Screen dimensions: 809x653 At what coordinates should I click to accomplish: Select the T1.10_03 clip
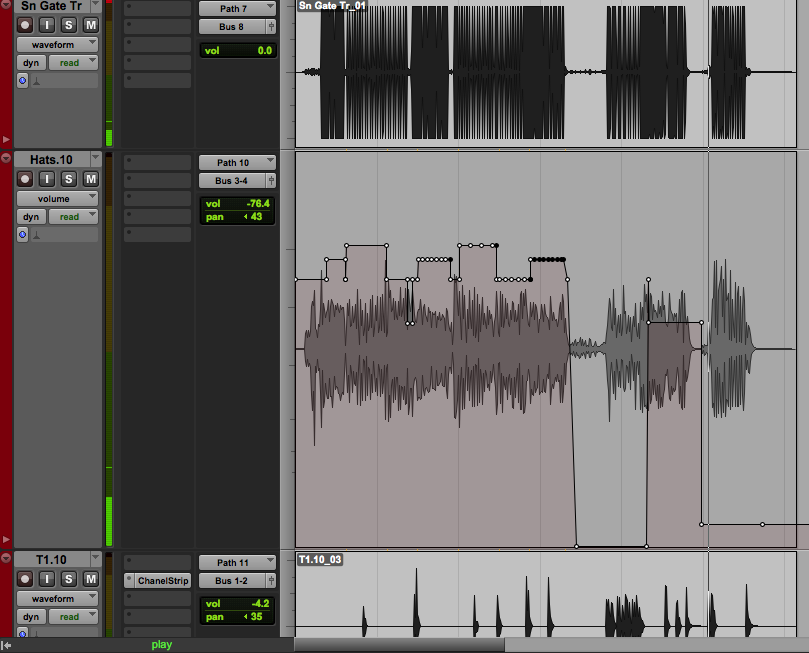545,594
